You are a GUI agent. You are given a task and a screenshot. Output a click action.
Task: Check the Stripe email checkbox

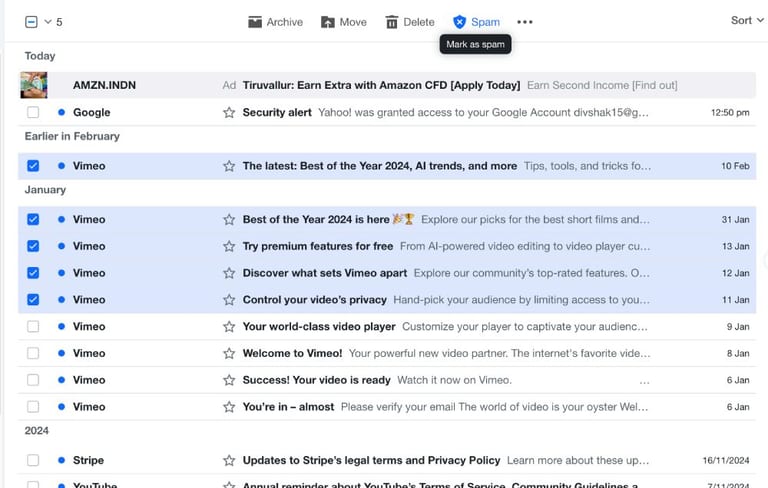pos(33,460)
